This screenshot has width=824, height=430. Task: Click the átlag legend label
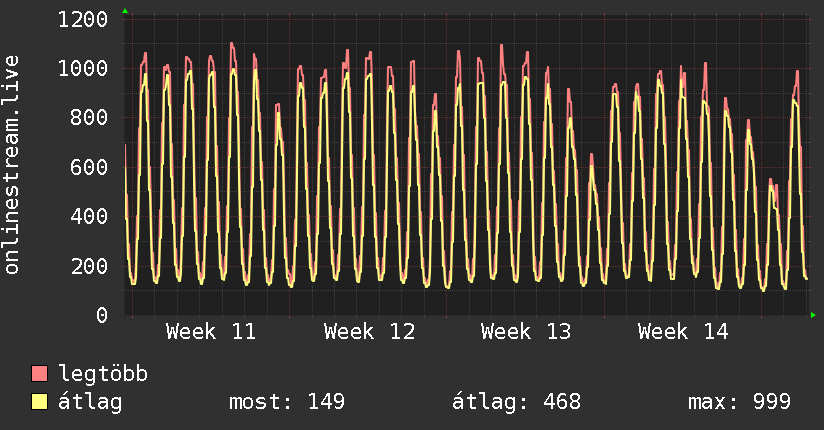[89, 402]
